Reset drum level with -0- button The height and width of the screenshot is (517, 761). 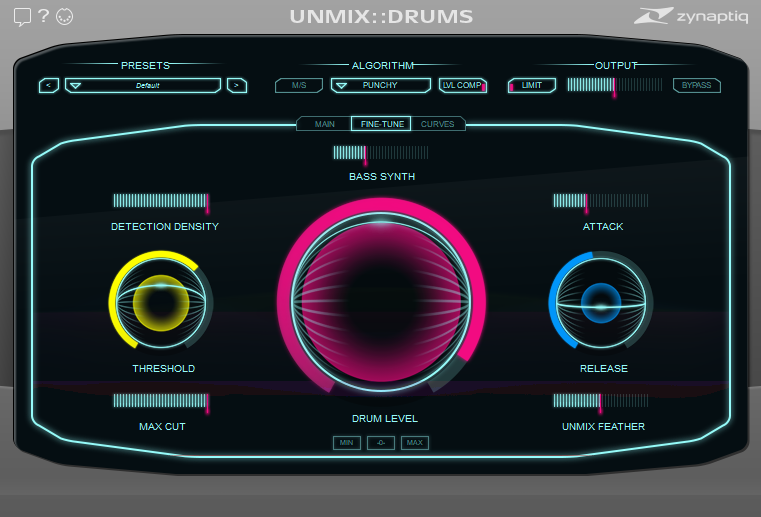[x=380, y=443]
